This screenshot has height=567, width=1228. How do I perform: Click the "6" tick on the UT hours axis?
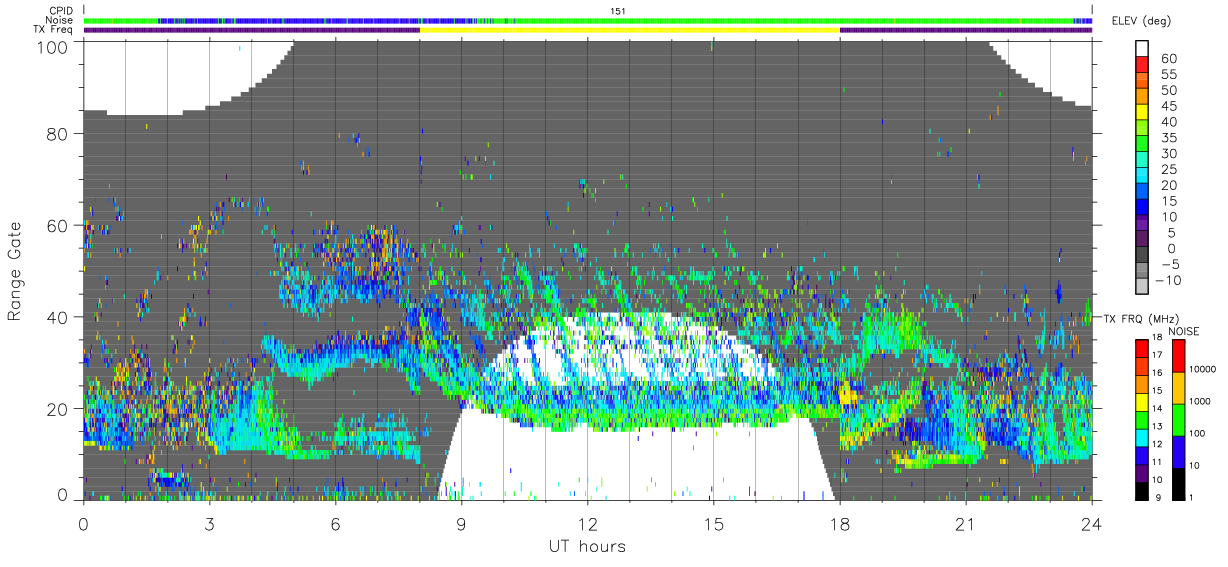[336, 523]
